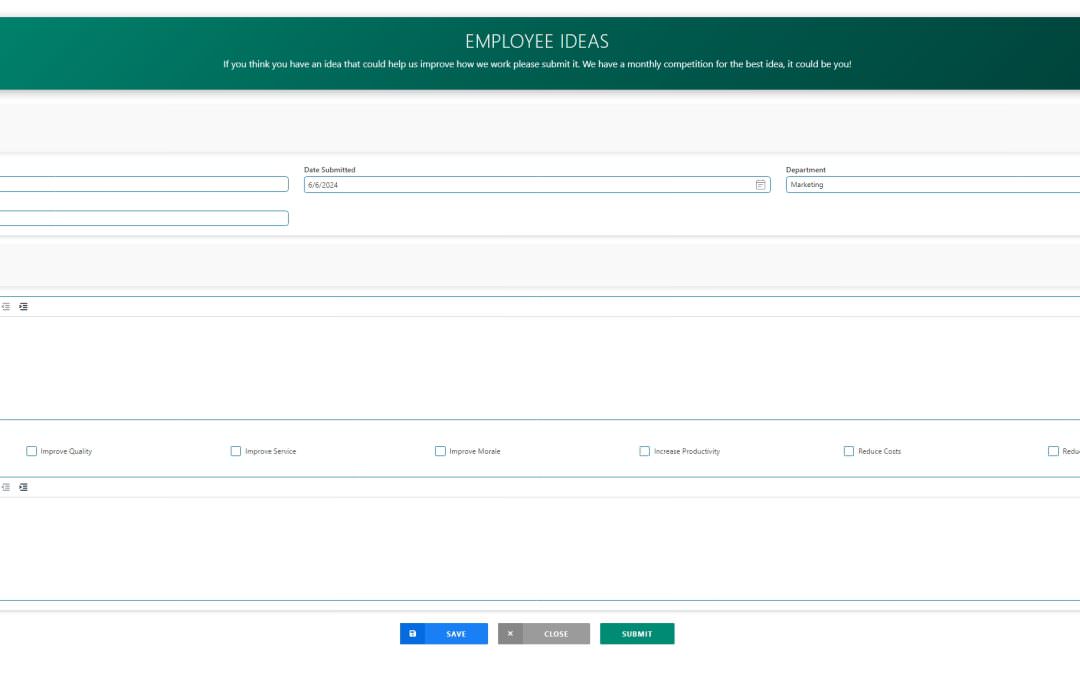Click the X icon inside the CLOSE button
The height and width of the screenshot is (675, 1080).
[x=510, y=633]
